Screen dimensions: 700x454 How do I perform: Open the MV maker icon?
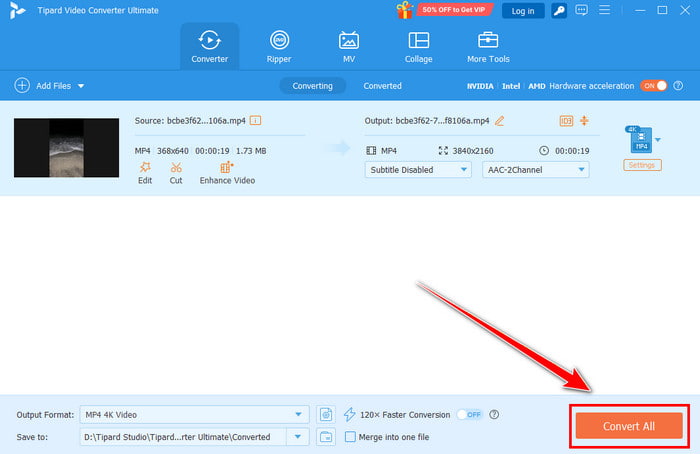349,40
